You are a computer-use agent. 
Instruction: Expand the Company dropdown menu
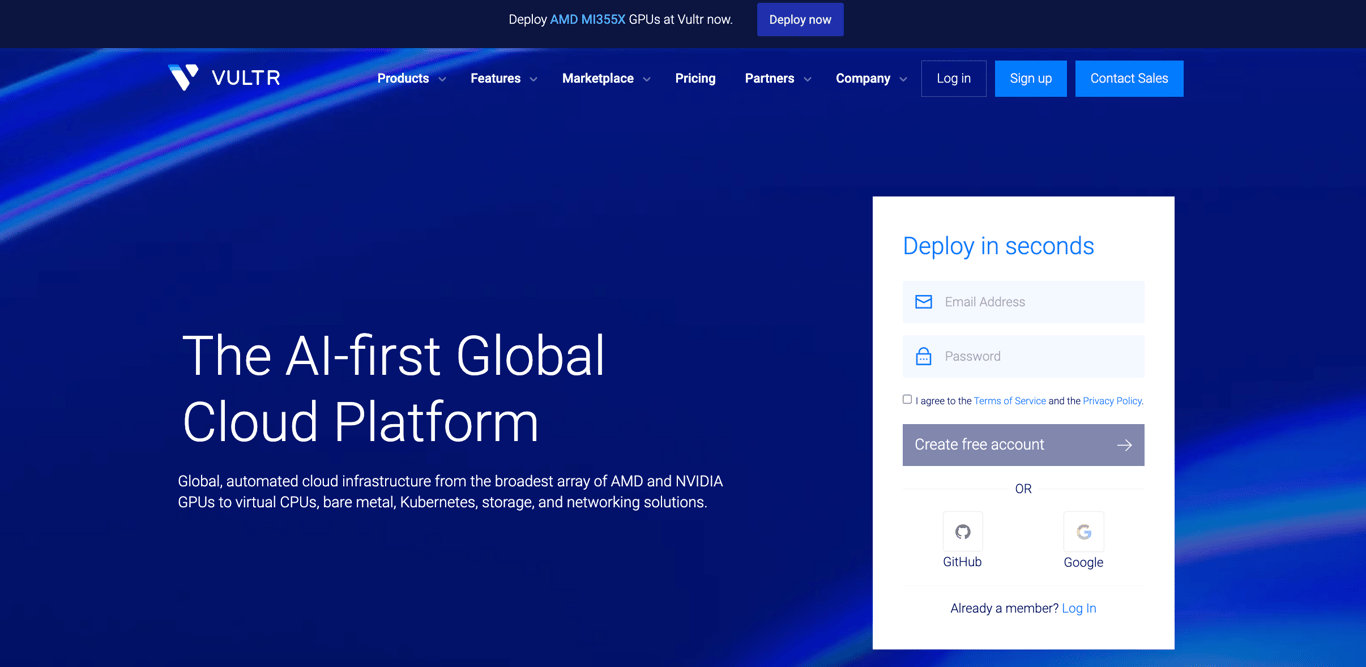pyautogui.click(x=871, y=78)
